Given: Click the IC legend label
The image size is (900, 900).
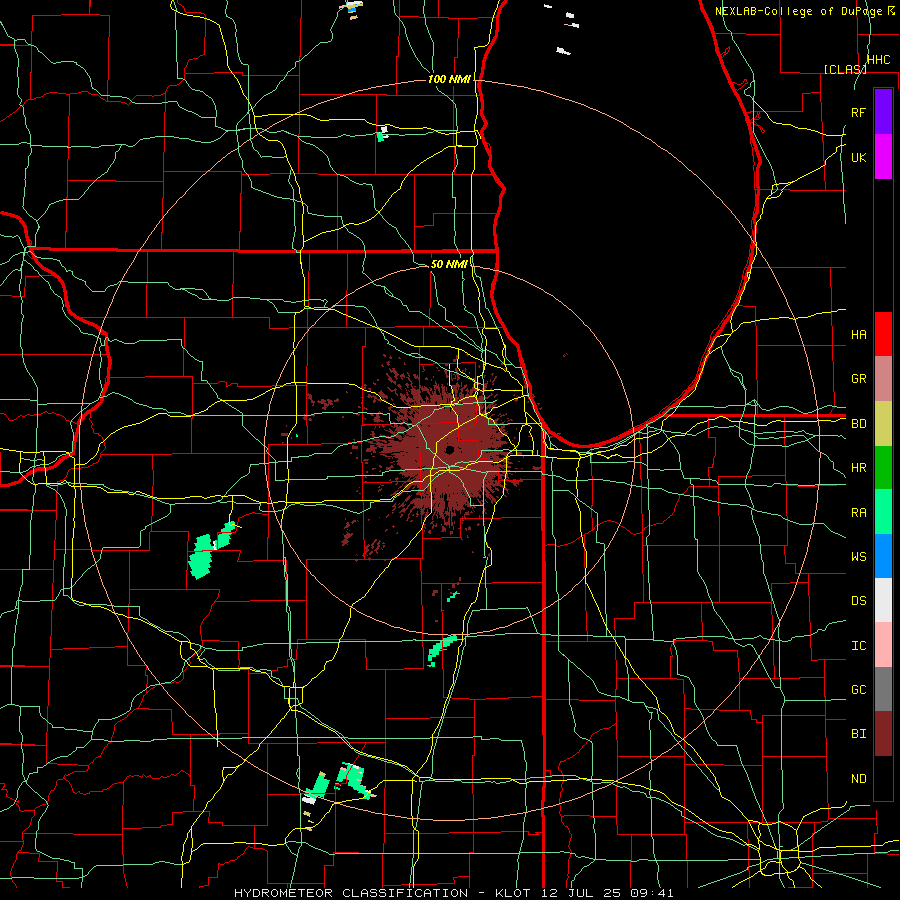Looking at the screenshot, I should tap(858, 645).
